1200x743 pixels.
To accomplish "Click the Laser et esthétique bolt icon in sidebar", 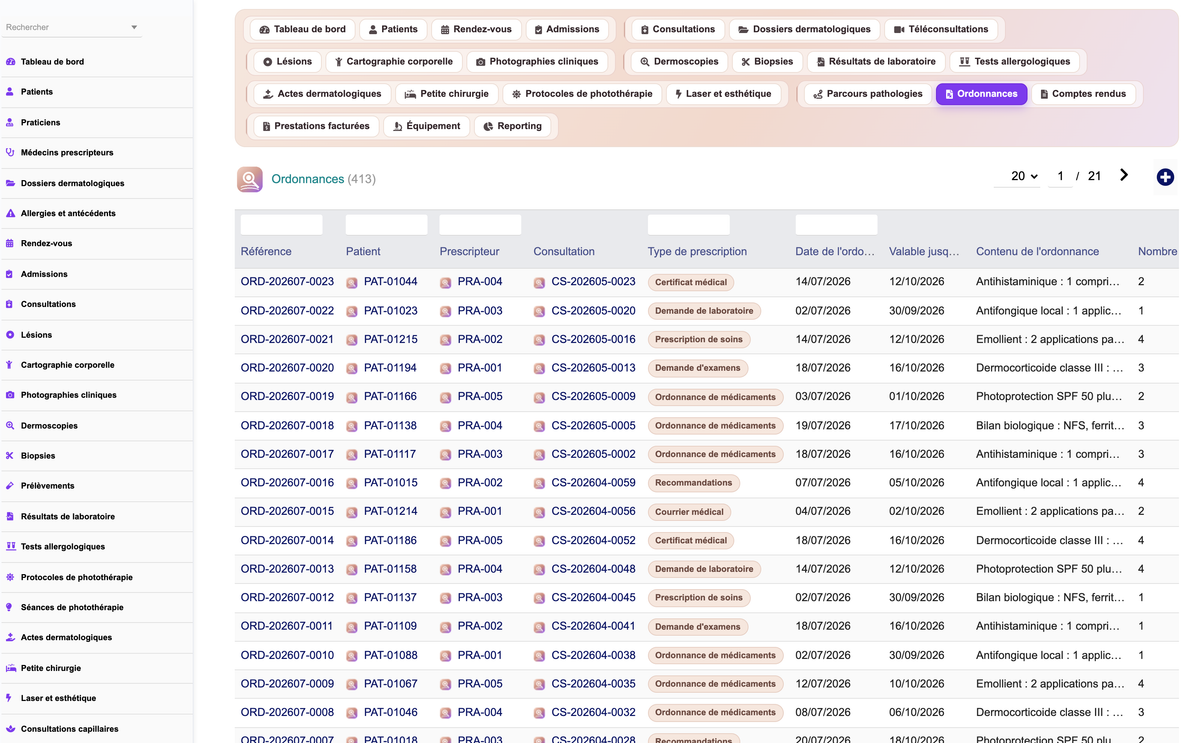I will 10,698.
